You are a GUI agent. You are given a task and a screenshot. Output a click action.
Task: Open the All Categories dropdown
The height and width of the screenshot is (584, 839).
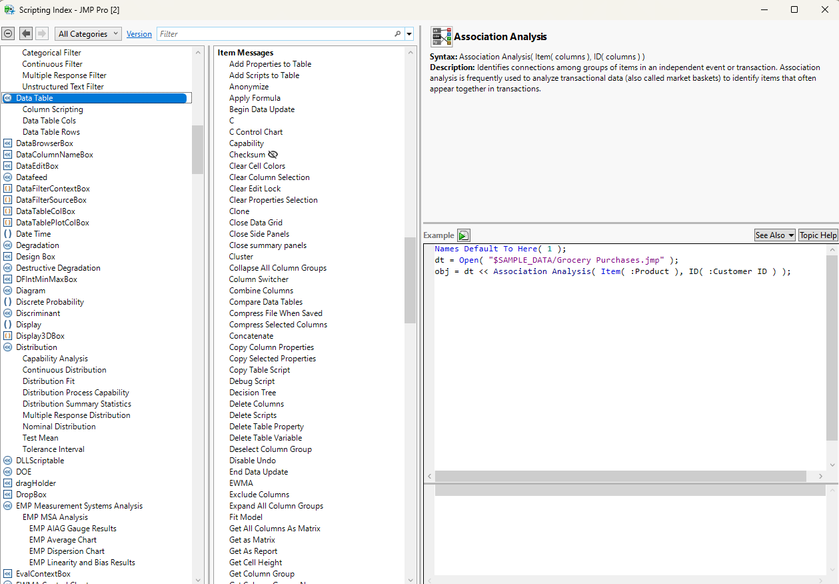pos(89,33)
